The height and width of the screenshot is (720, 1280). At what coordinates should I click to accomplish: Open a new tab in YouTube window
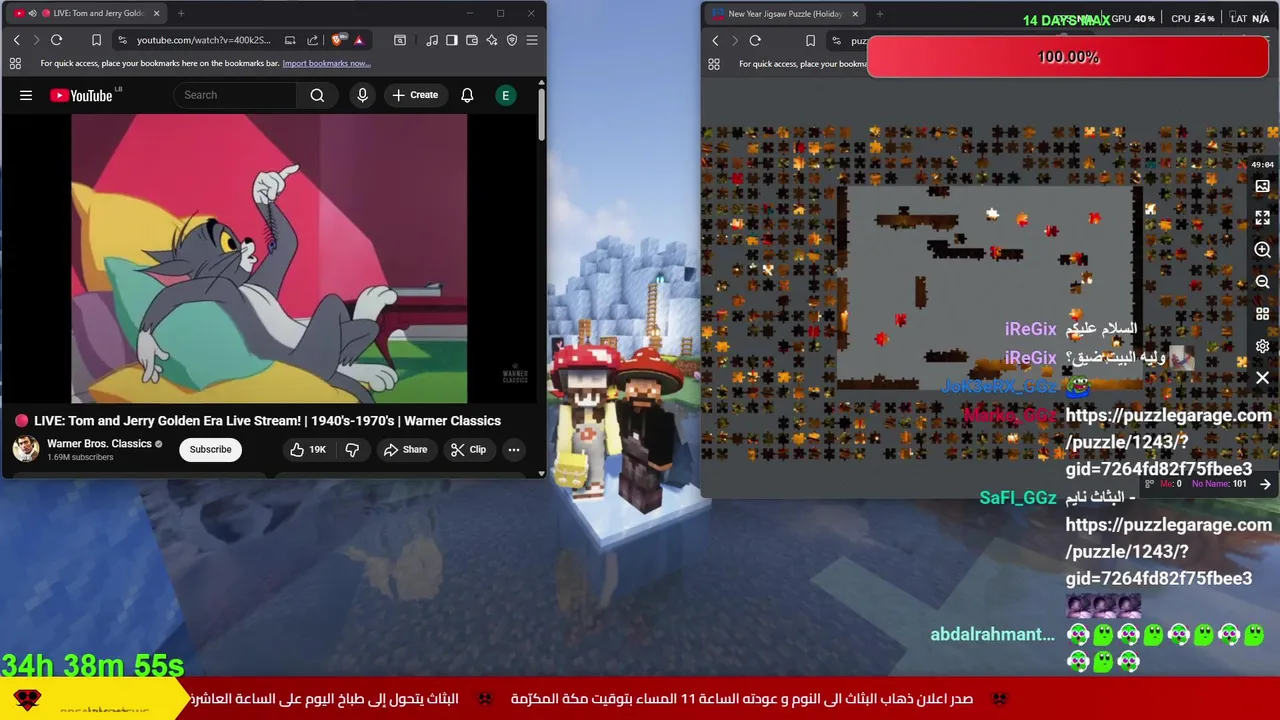click(181, 13)
